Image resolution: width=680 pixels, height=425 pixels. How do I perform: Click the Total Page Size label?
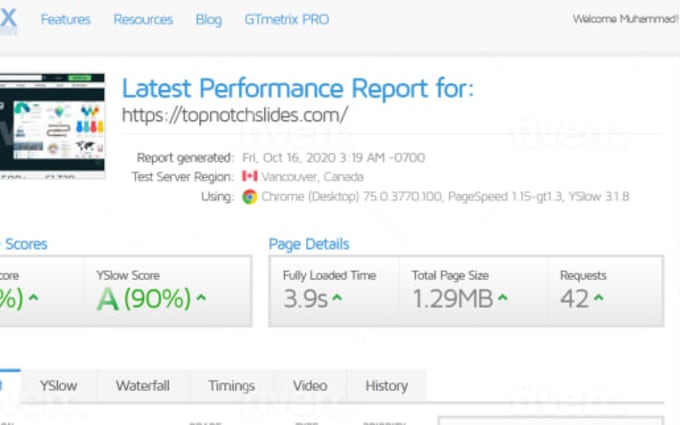click(450, 275)
